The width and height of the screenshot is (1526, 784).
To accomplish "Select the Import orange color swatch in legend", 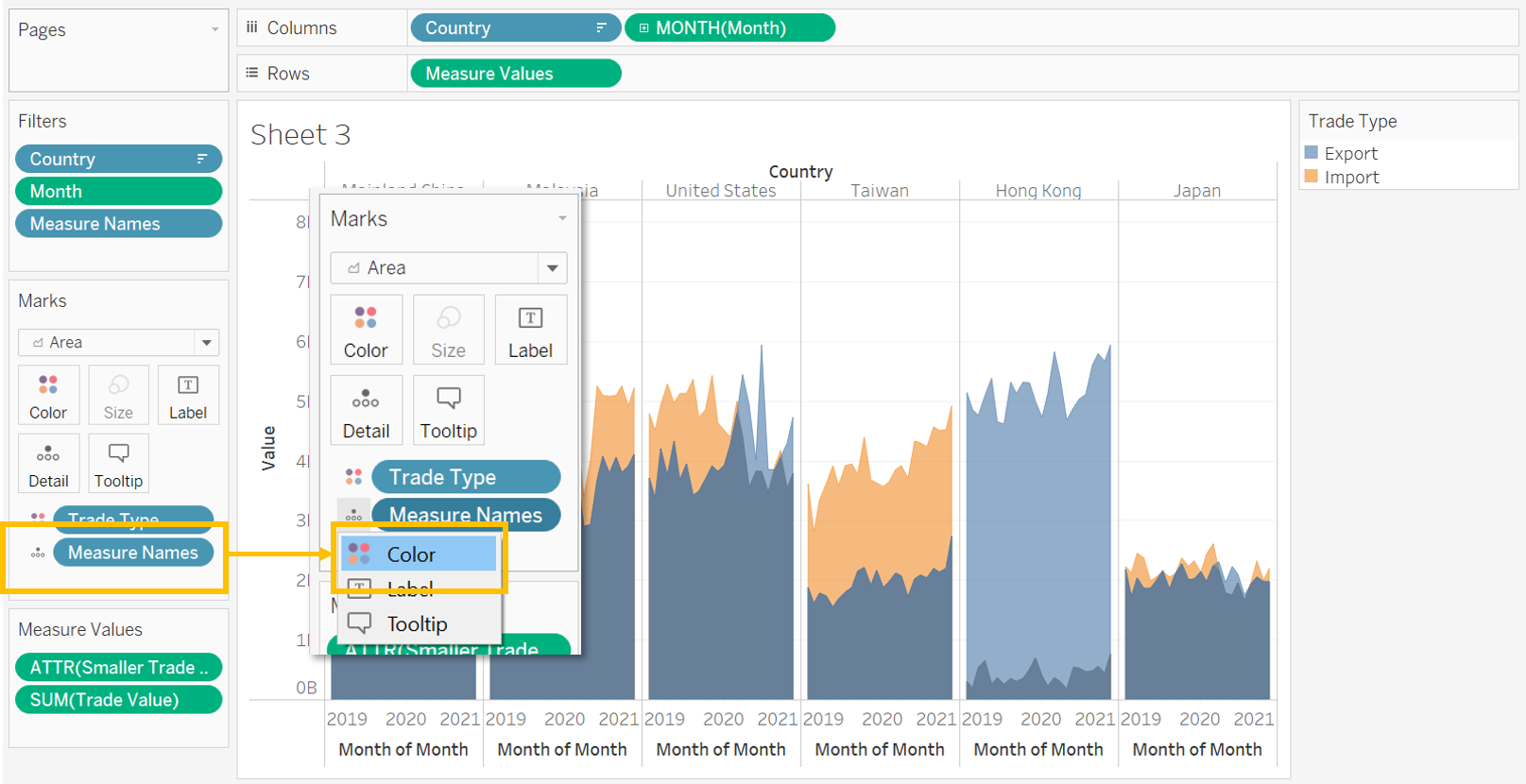I will pos(1311,177).
